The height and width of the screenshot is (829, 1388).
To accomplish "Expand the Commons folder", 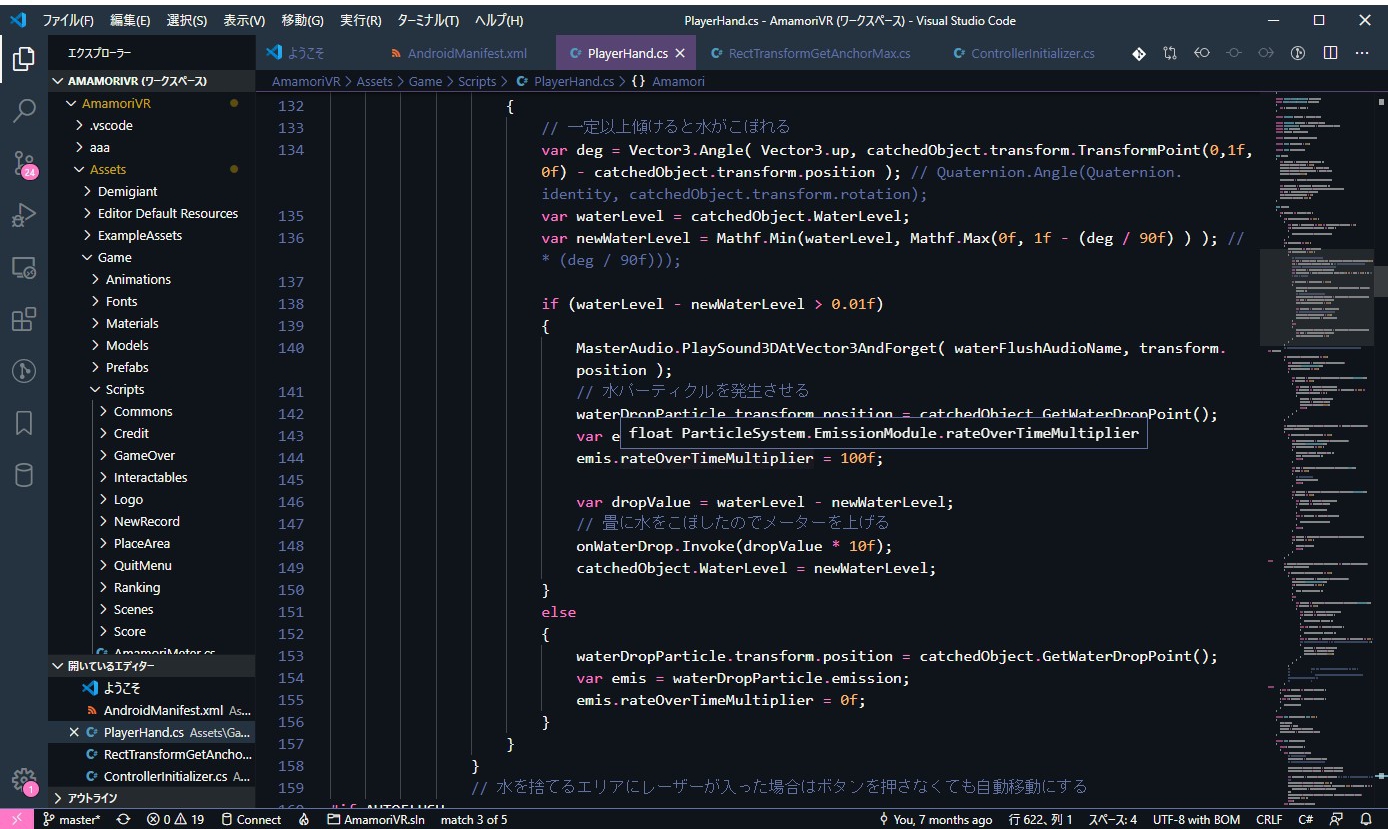I will click(150, 411).
